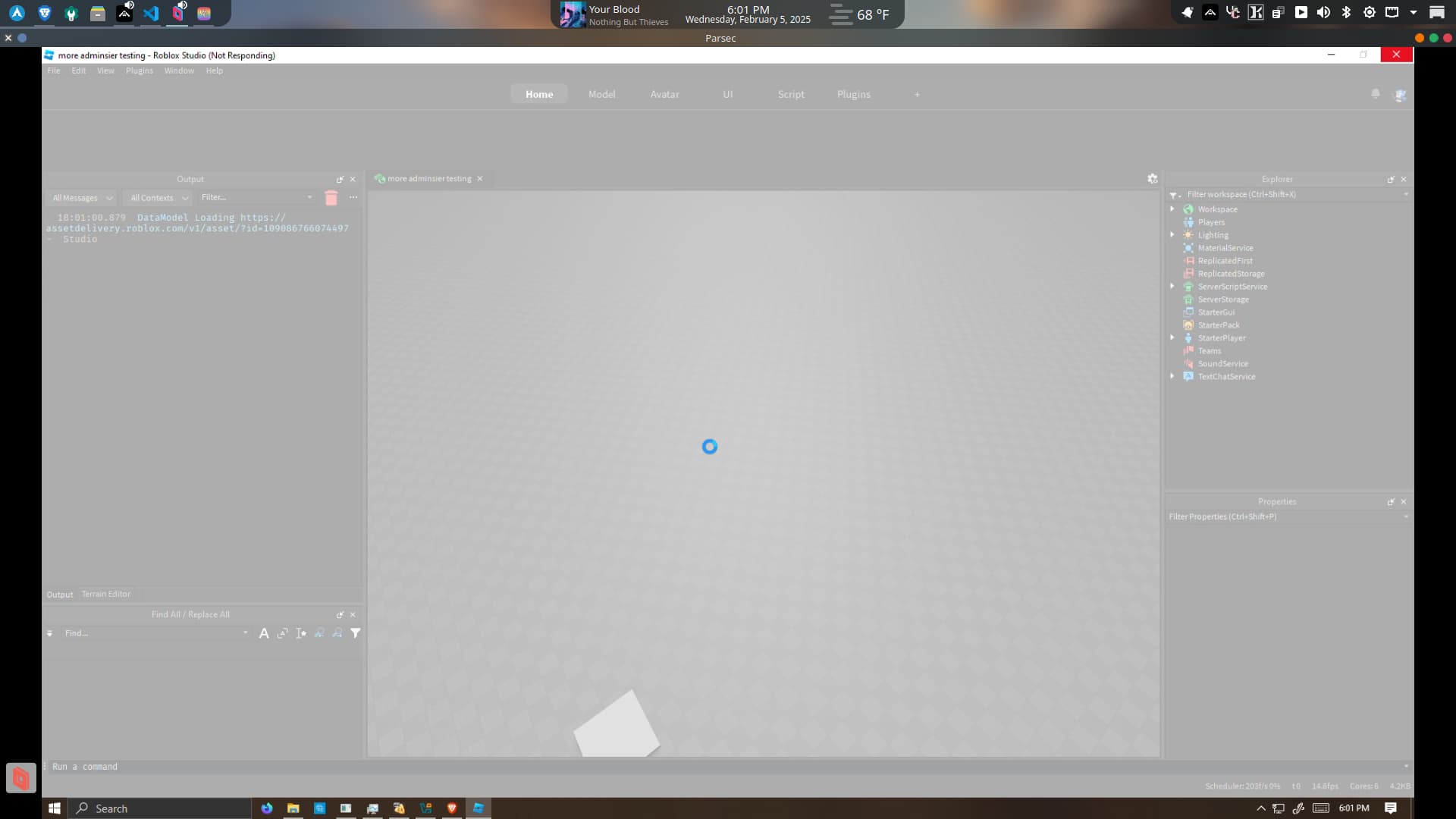This screenshot has height=819, width=1456.
Task: Open the settings gear on the viewport tab
Action: click(1152, 178)
